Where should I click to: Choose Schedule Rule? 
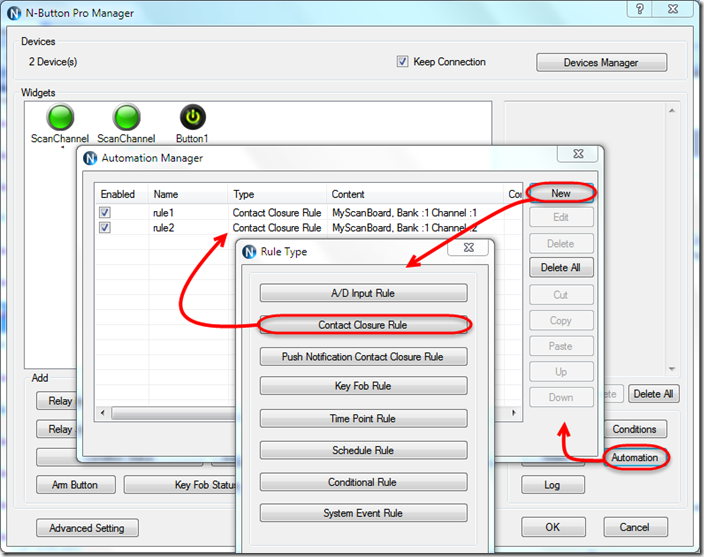click(x=363, y=450)
